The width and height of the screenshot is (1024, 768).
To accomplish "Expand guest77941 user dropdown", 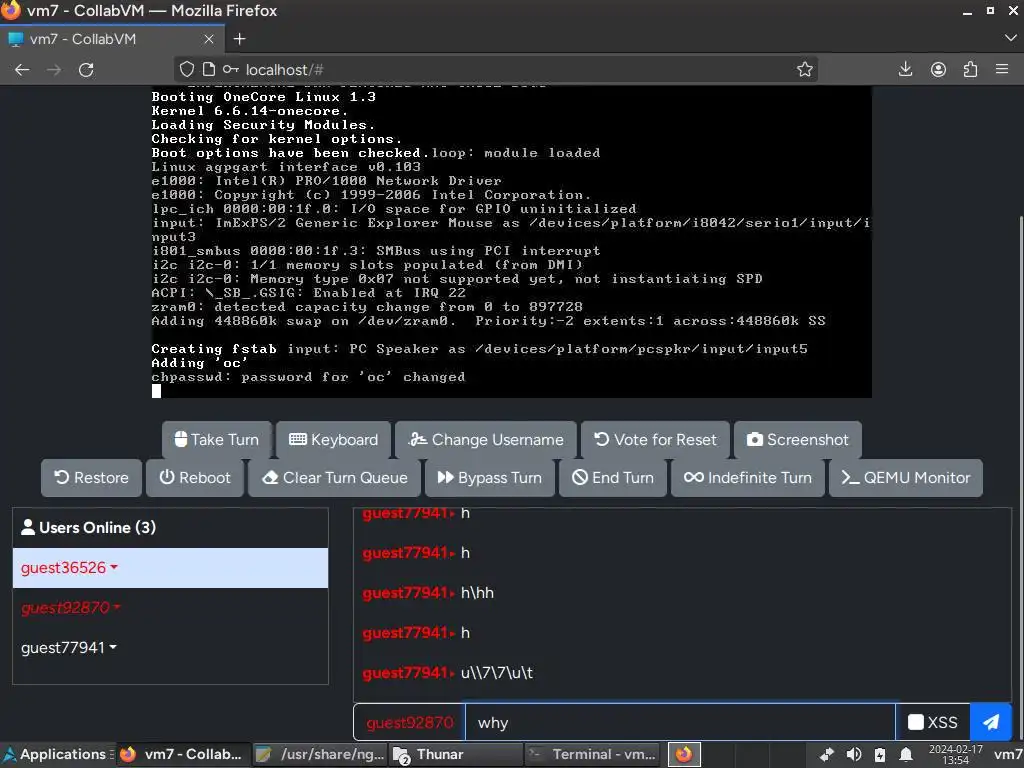I will (x=69, y=648).
